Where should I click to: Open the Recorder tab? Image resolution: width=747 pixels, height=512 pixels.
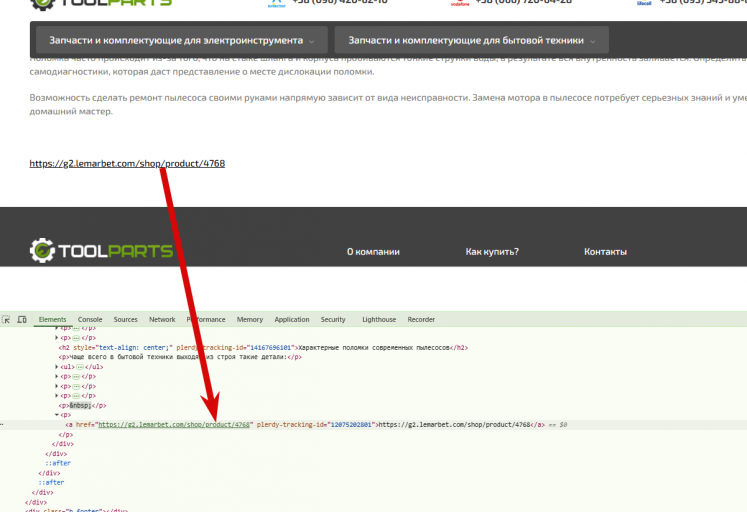coord(421,320)
